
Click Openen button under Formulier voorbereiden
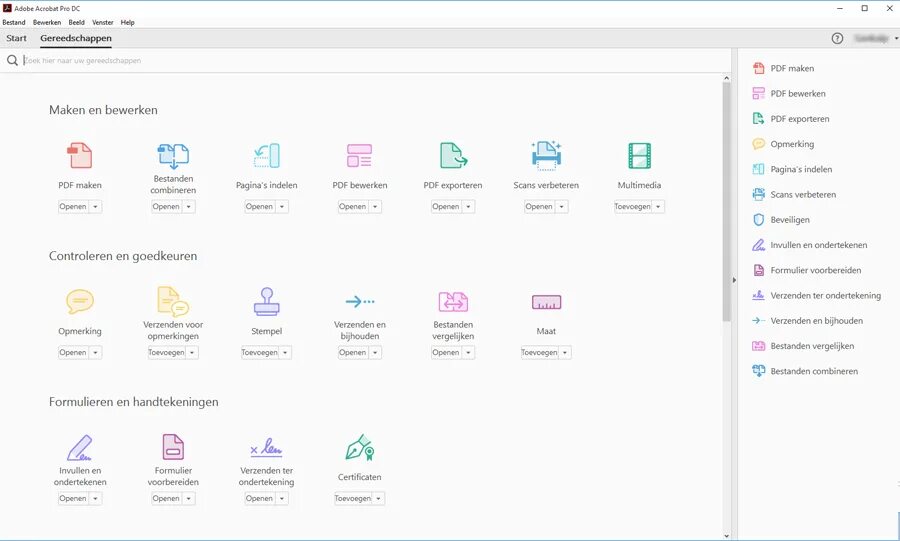[166, 499]
